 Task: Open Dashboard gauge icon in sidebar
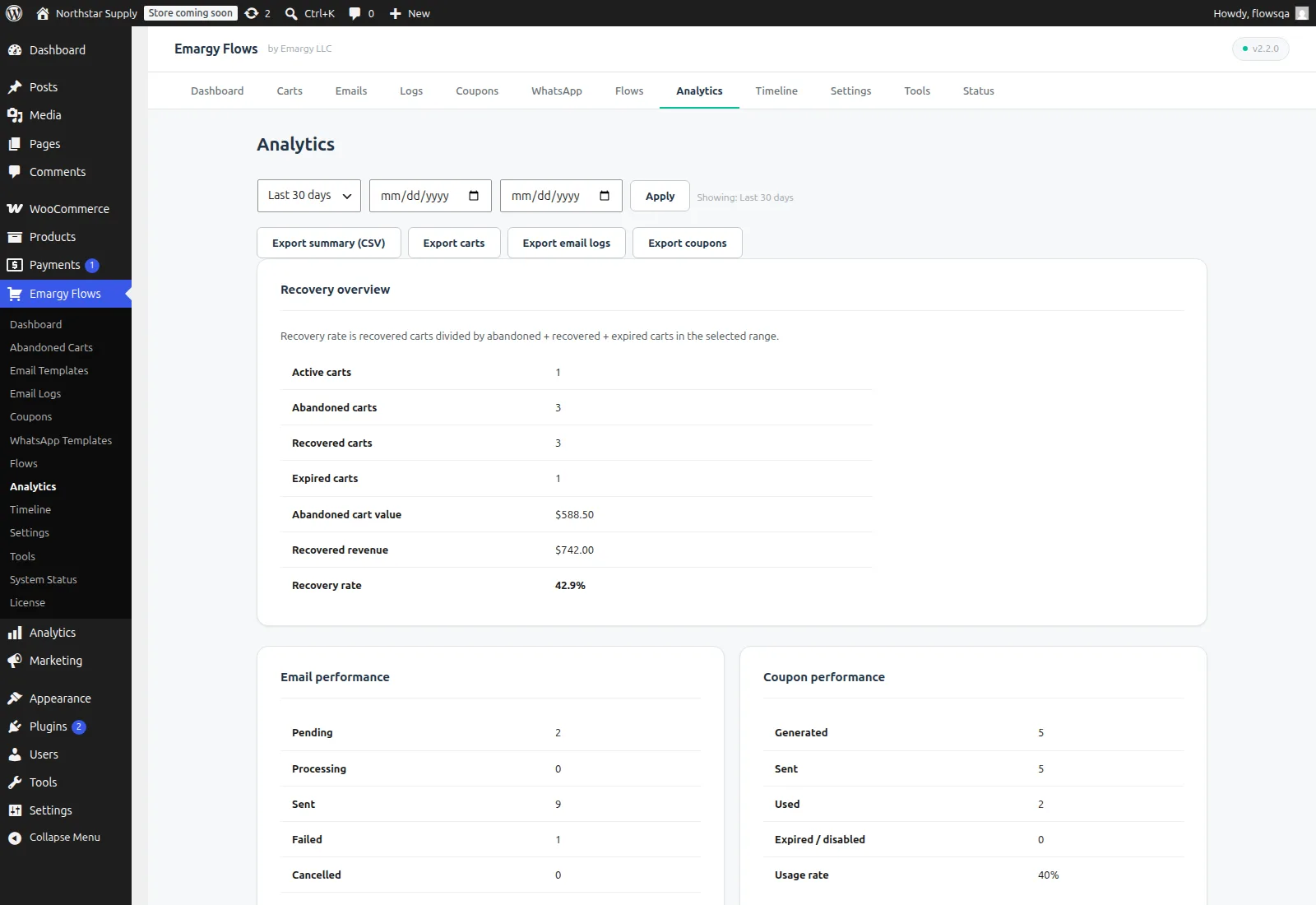(x=15, y=50)
